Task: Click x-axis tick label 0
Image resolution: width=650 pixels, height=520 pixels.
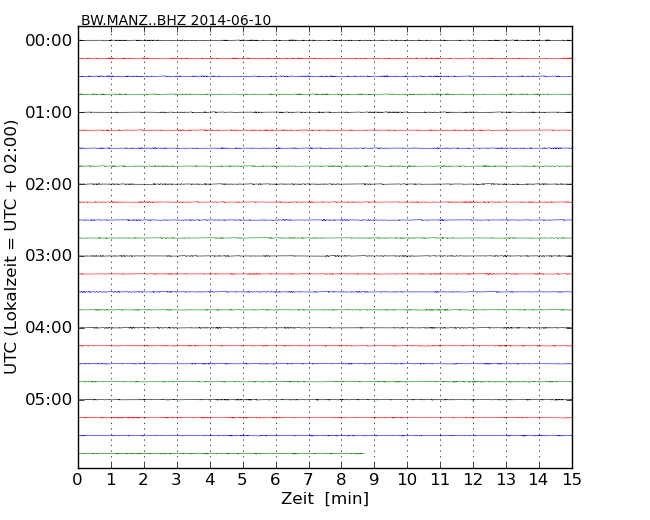Action: point(78,479)
